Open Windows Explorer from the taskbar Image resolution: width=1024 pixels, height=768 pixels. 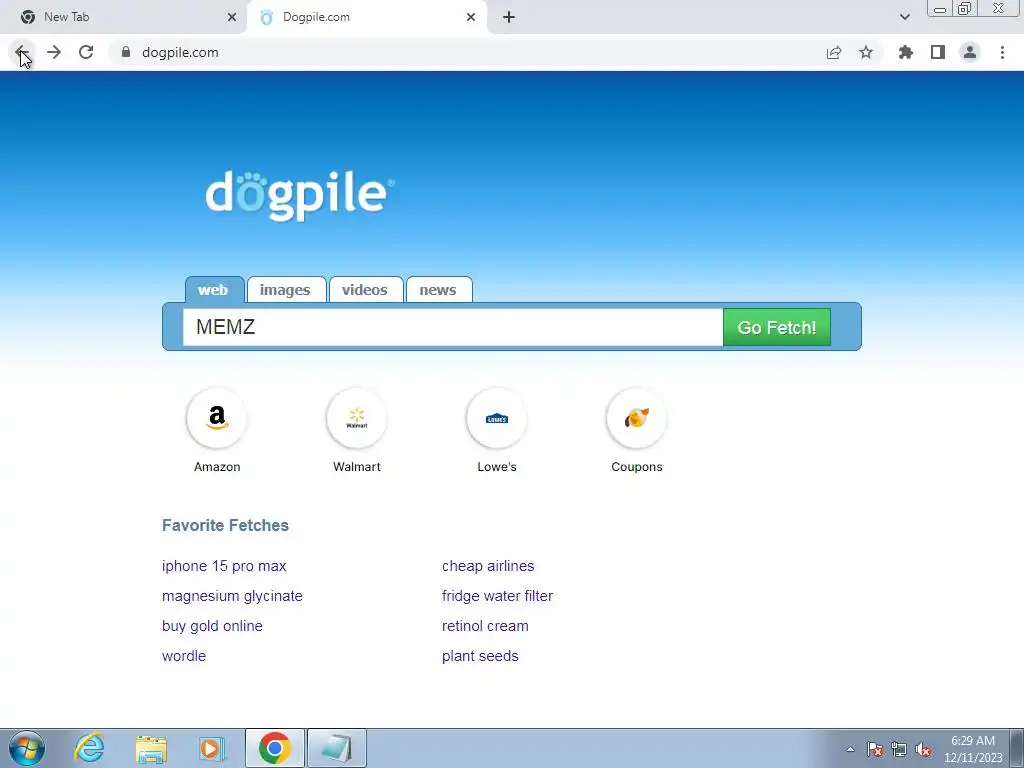(152, 748)
